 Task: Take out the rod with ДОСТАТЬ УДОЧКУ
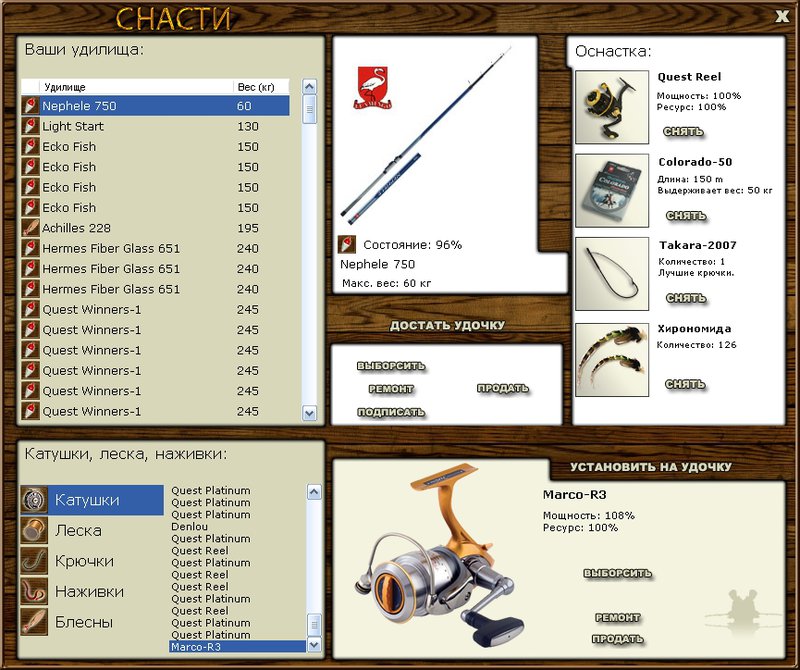point(447,326)
